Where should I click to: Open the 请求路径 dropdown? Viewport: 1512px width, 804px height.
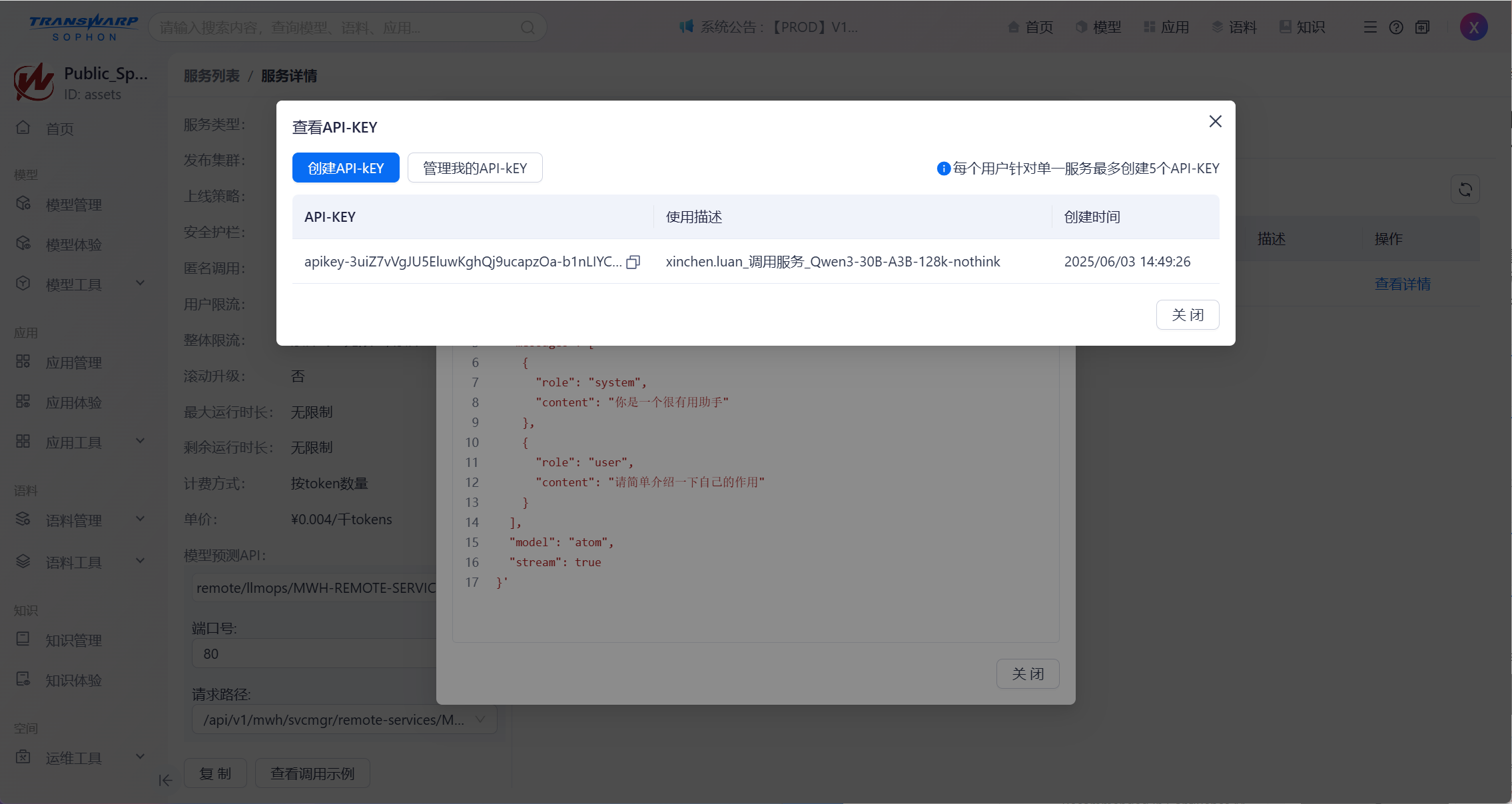tap(344, 720)
